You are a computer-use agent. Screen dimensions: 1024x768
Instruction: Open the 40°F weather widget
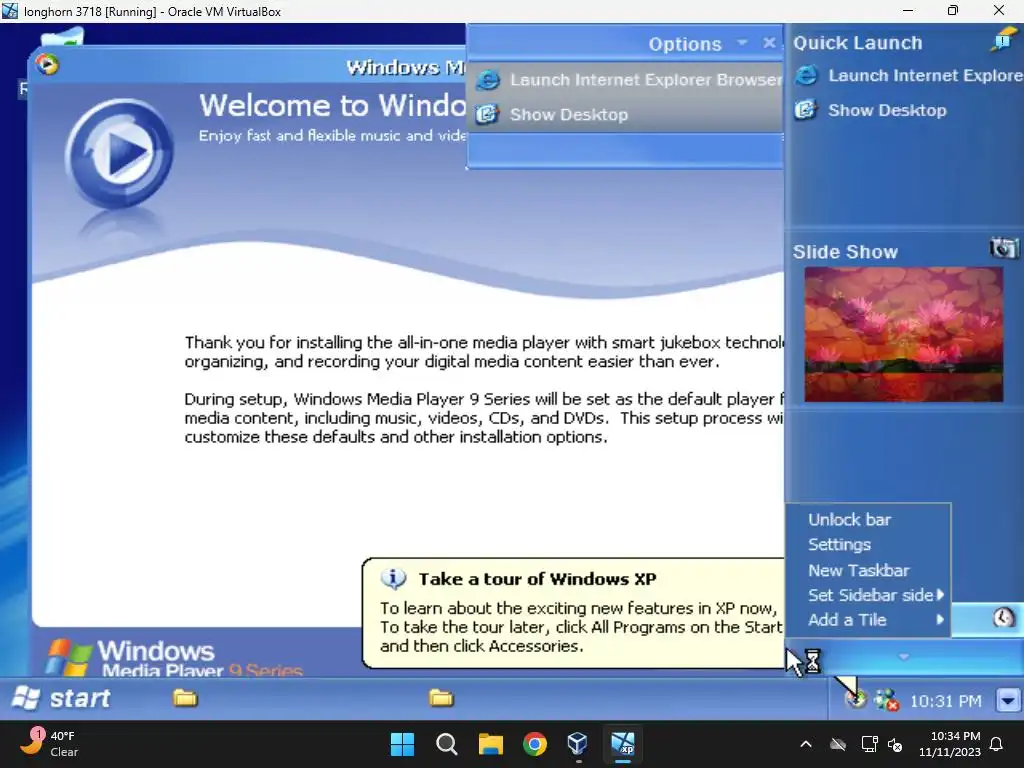(x=49, y=744)
